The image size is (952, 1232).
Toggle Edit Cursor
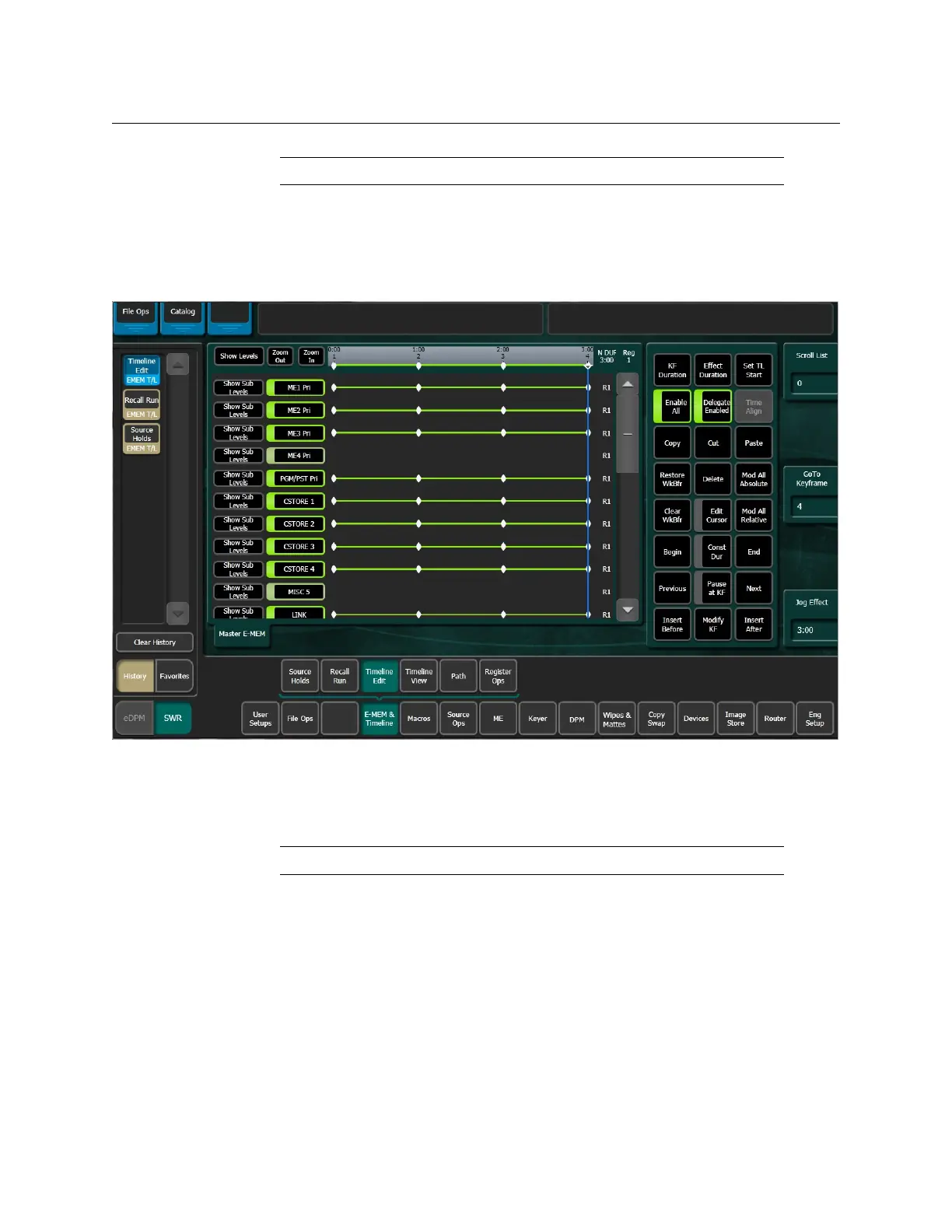713,516
